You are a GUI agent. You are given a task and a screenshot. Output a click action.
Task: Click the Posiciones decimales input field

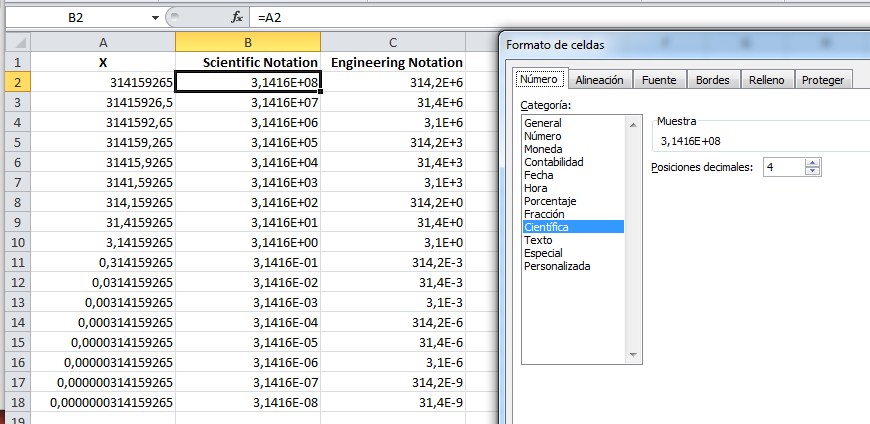coord(784,167)
